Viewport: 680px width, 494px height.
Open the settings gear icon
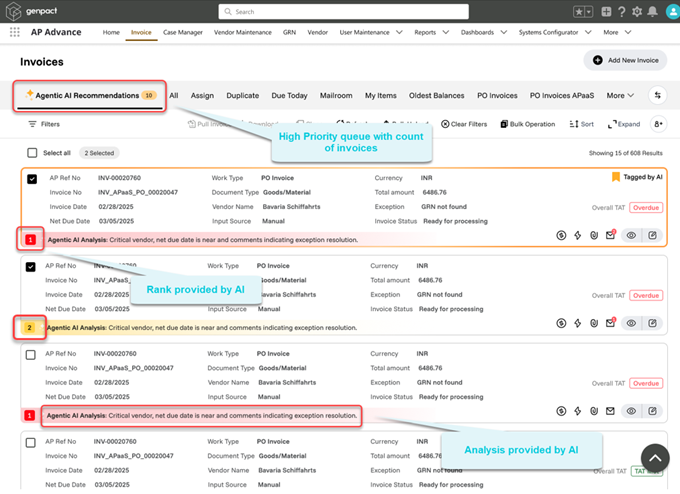pyautogui.click(x=637, y=12)
